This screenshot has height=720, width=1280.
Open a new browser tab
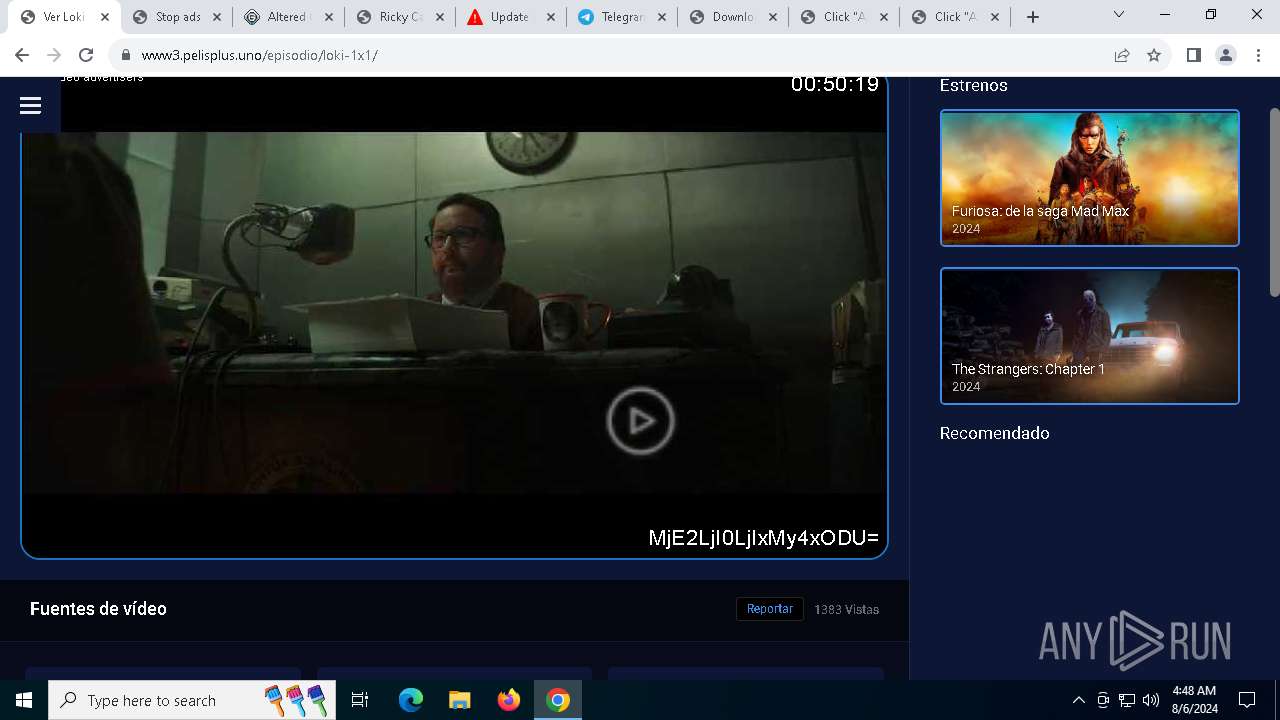click(x=1033, y=17)
